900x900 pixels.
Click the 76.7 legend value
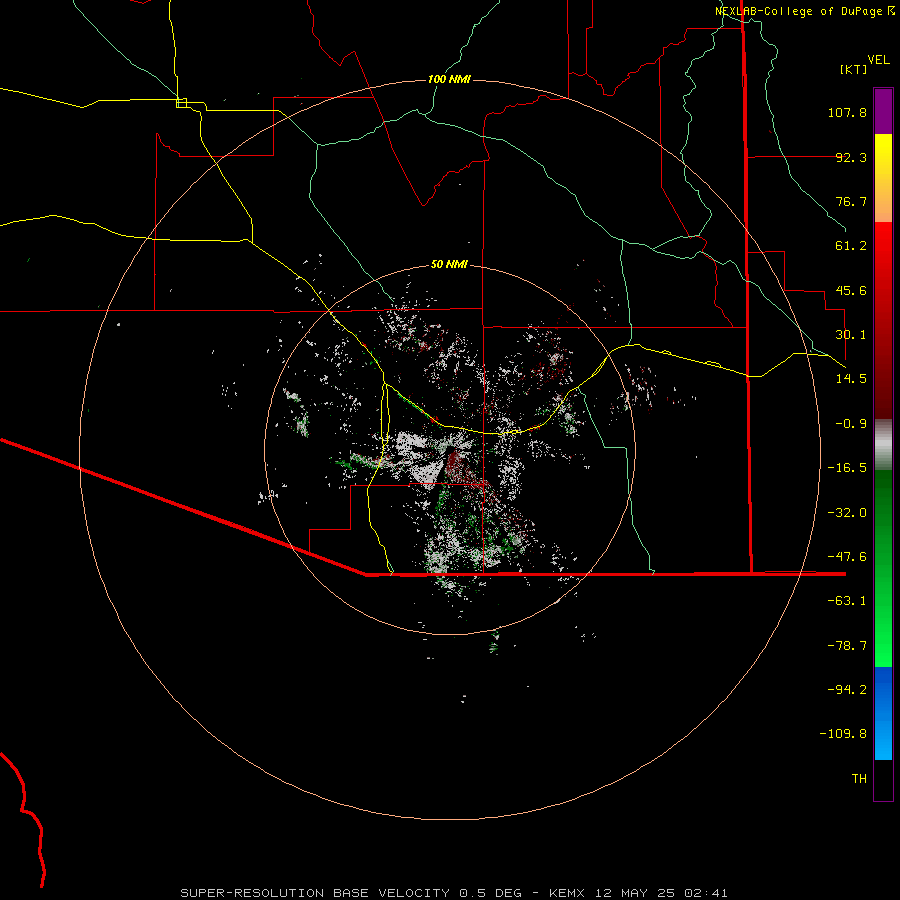(x=851, y=201)
